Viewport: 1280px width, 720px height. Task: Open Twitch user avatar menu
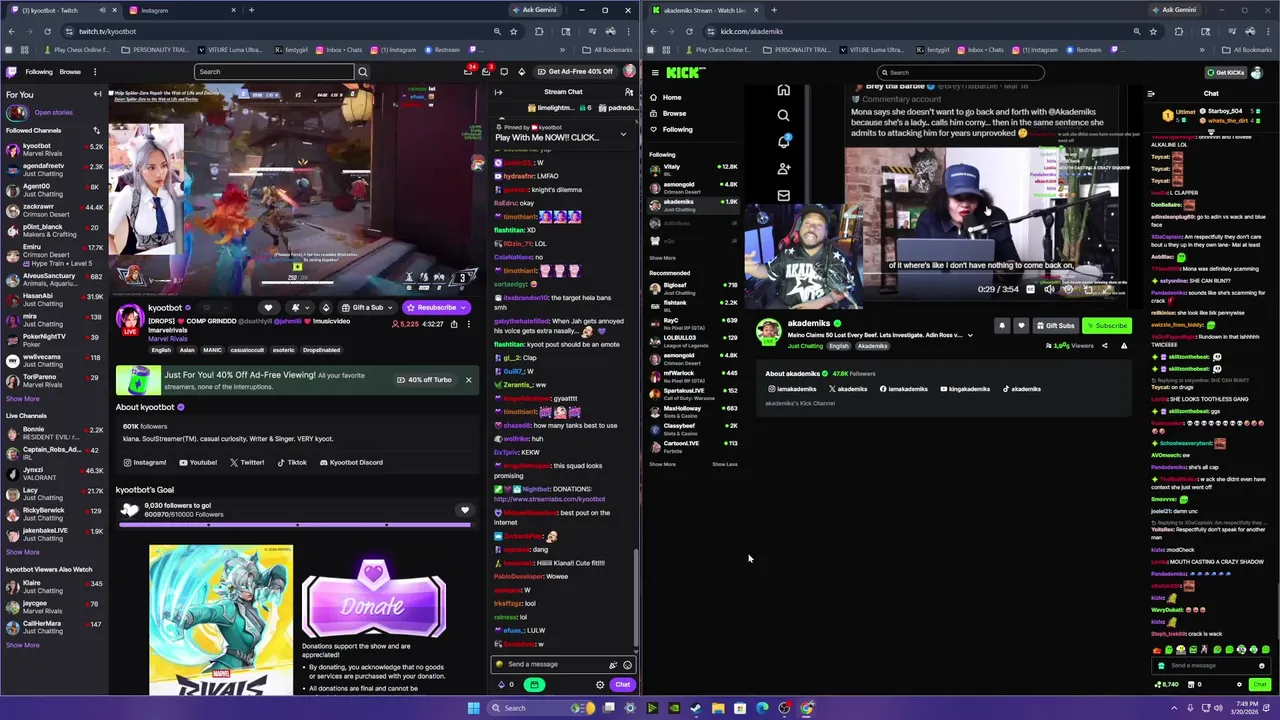[x=629, y=71]
